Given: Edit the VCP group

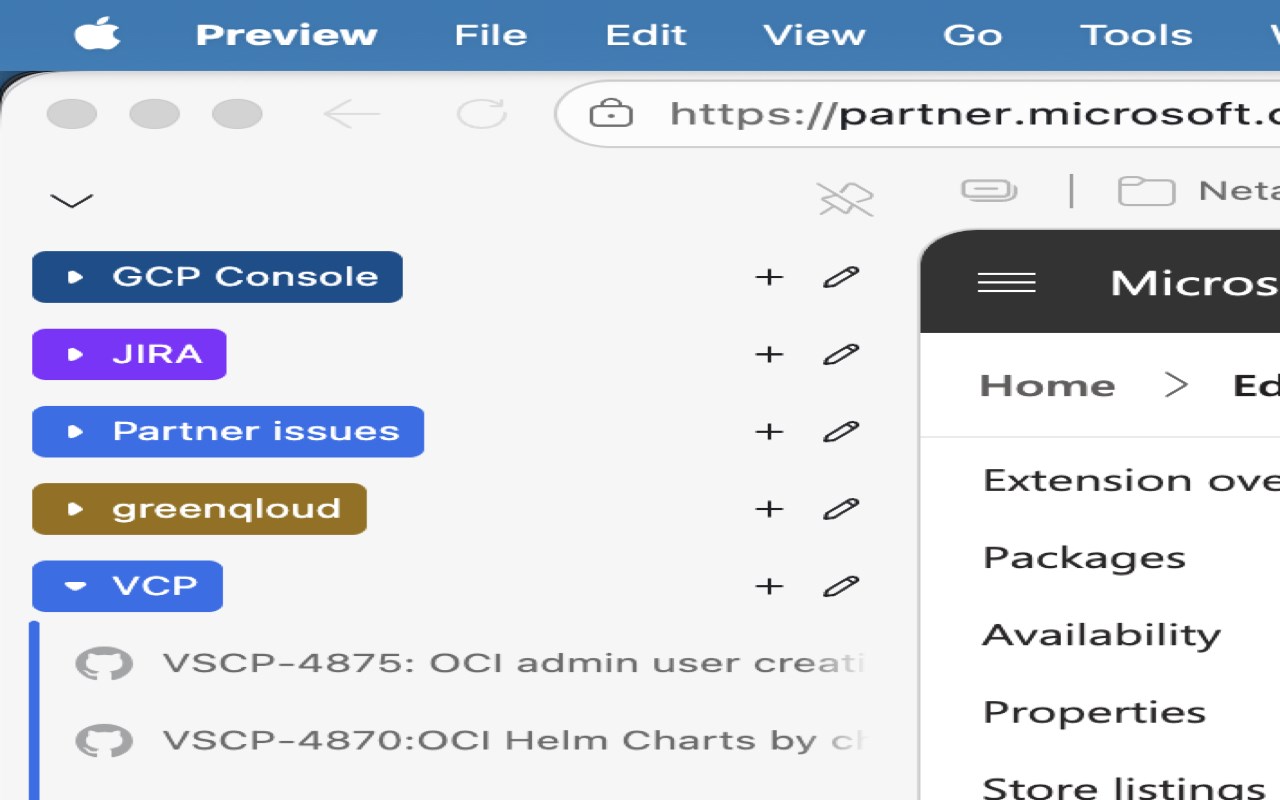Looking at the screenshot, I should [x=841, y=586].
